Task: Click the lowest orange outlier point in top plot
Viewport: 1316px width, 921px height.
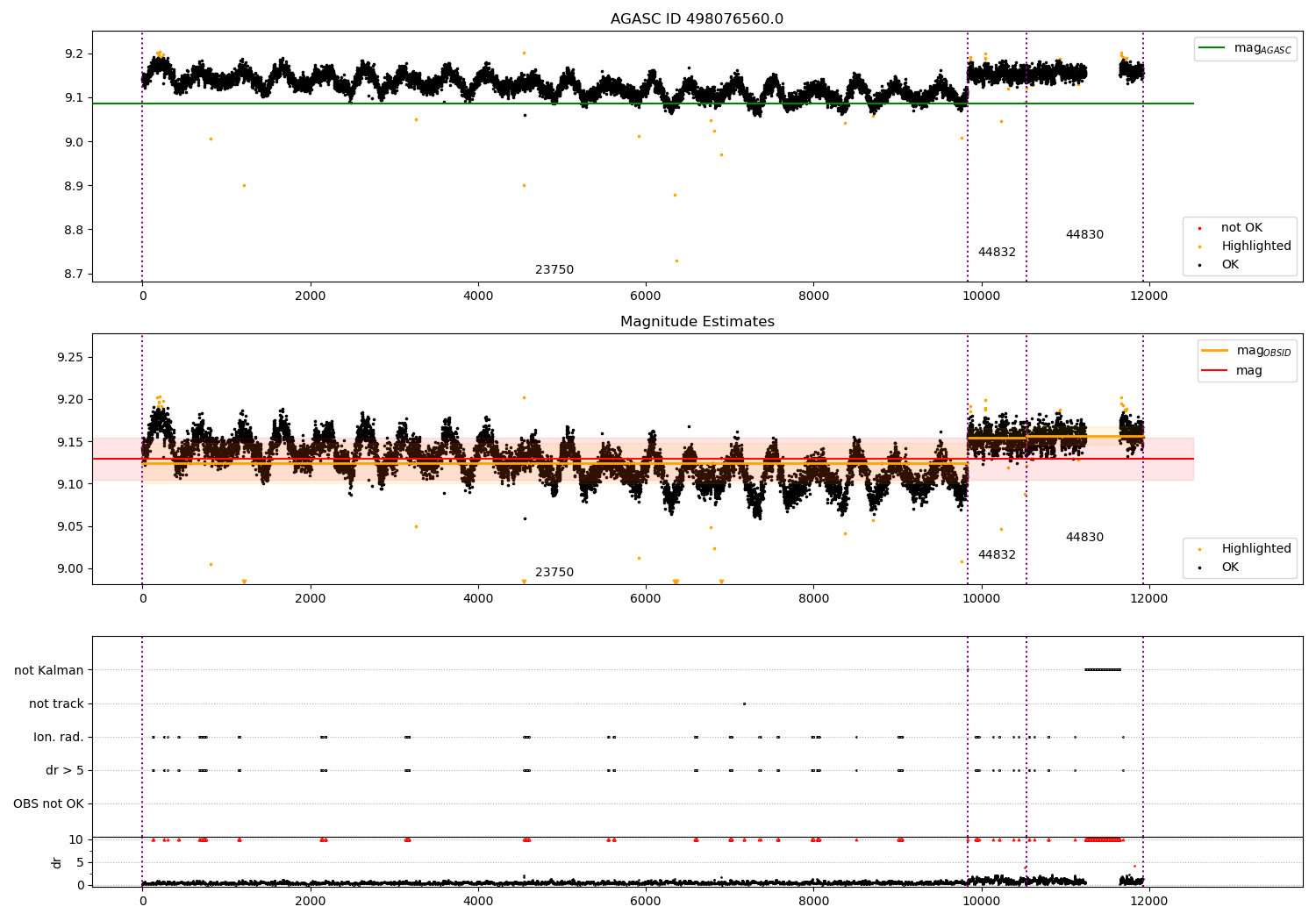Action: pyautogui.click(x=676, y=261)
